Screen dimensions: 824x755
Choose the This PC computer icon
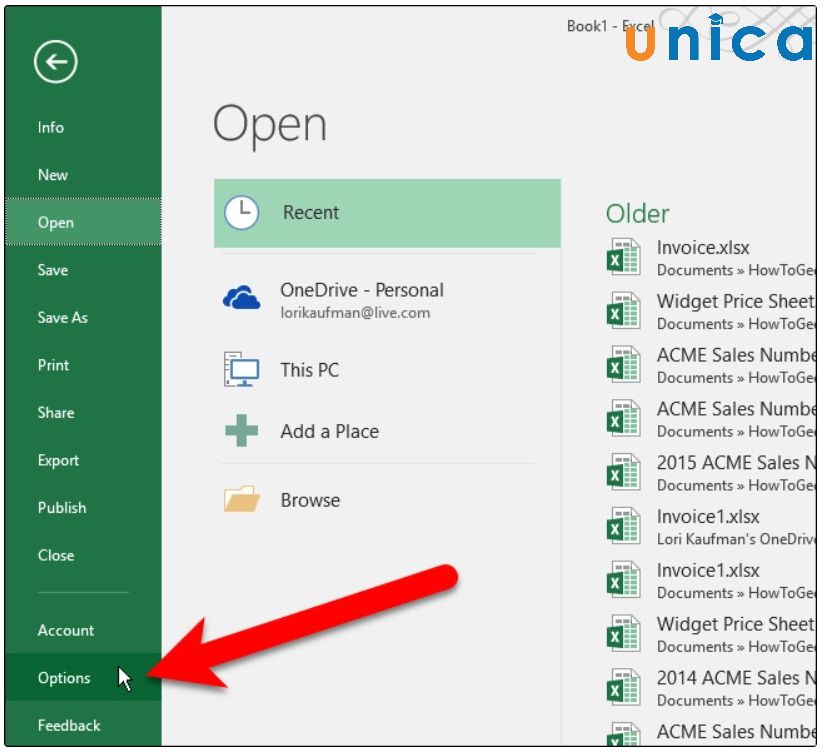point(241,369)
